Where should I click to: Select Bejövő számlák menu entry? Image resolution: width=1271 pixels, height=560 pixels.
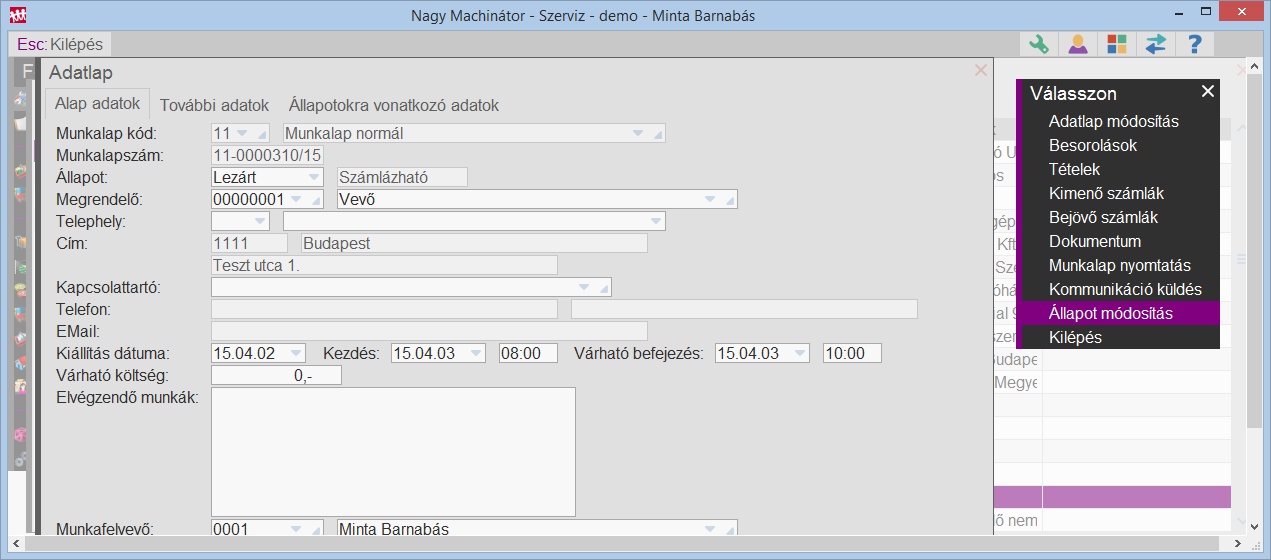coord(1105,217)
